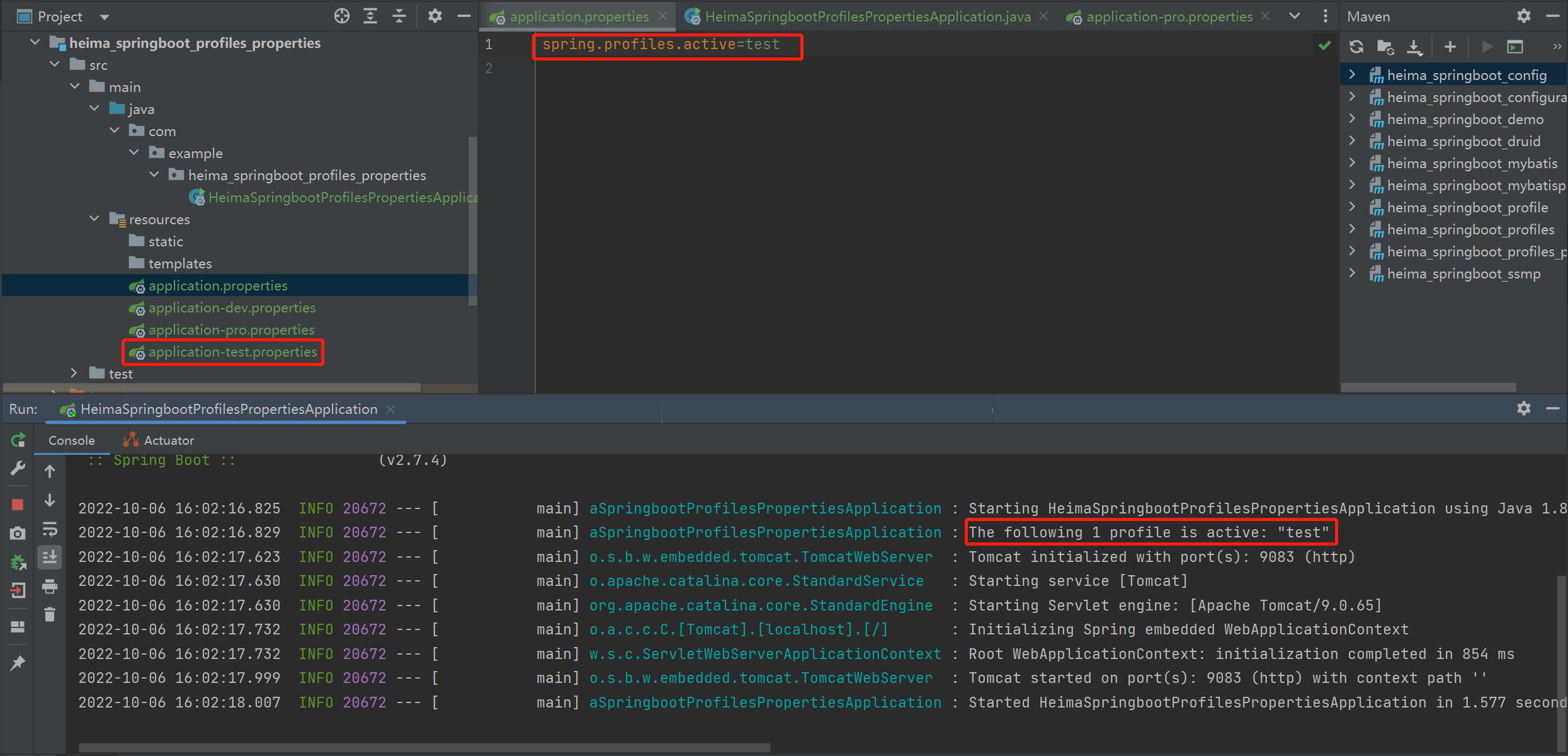Clear console with the trash icon

click(x=50, y=614)
